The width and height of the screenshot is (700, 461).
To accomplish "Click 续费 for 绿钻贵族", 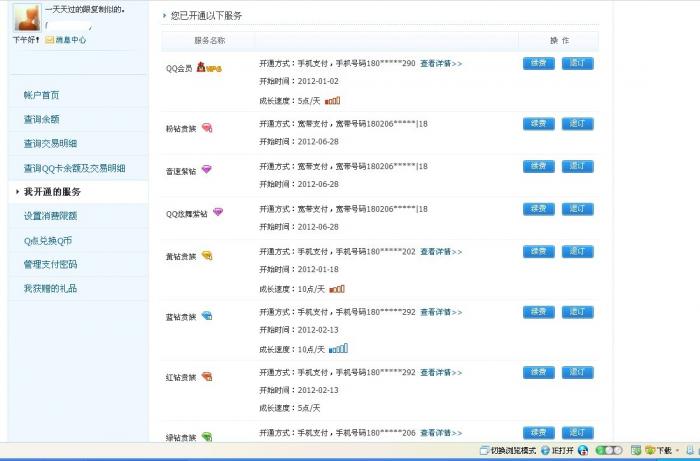I will click(539, 432).
